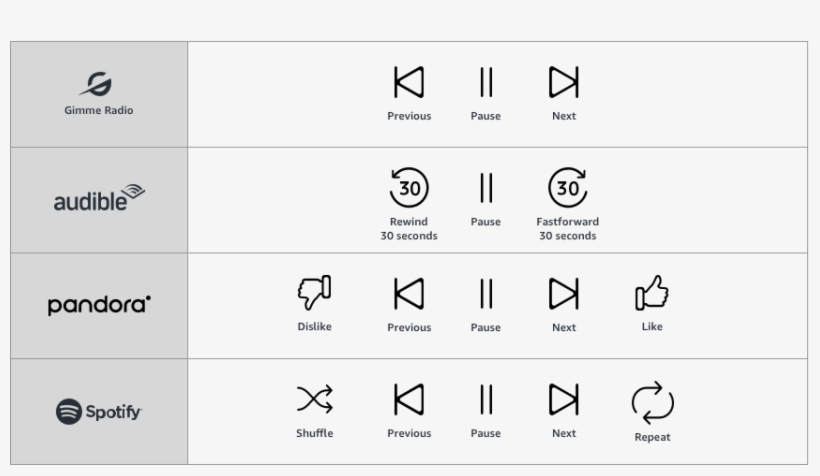The image size is (820, 476).
Task: Pause the Audible playback
Action: (x=486, y=187)
